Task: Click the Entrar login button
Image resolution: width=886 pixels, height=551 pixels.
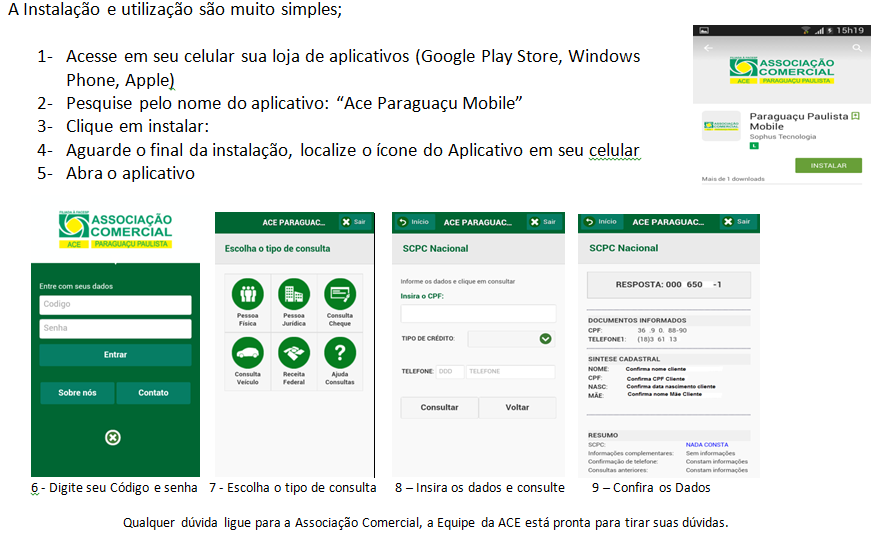Action: (x=115, y=355)
